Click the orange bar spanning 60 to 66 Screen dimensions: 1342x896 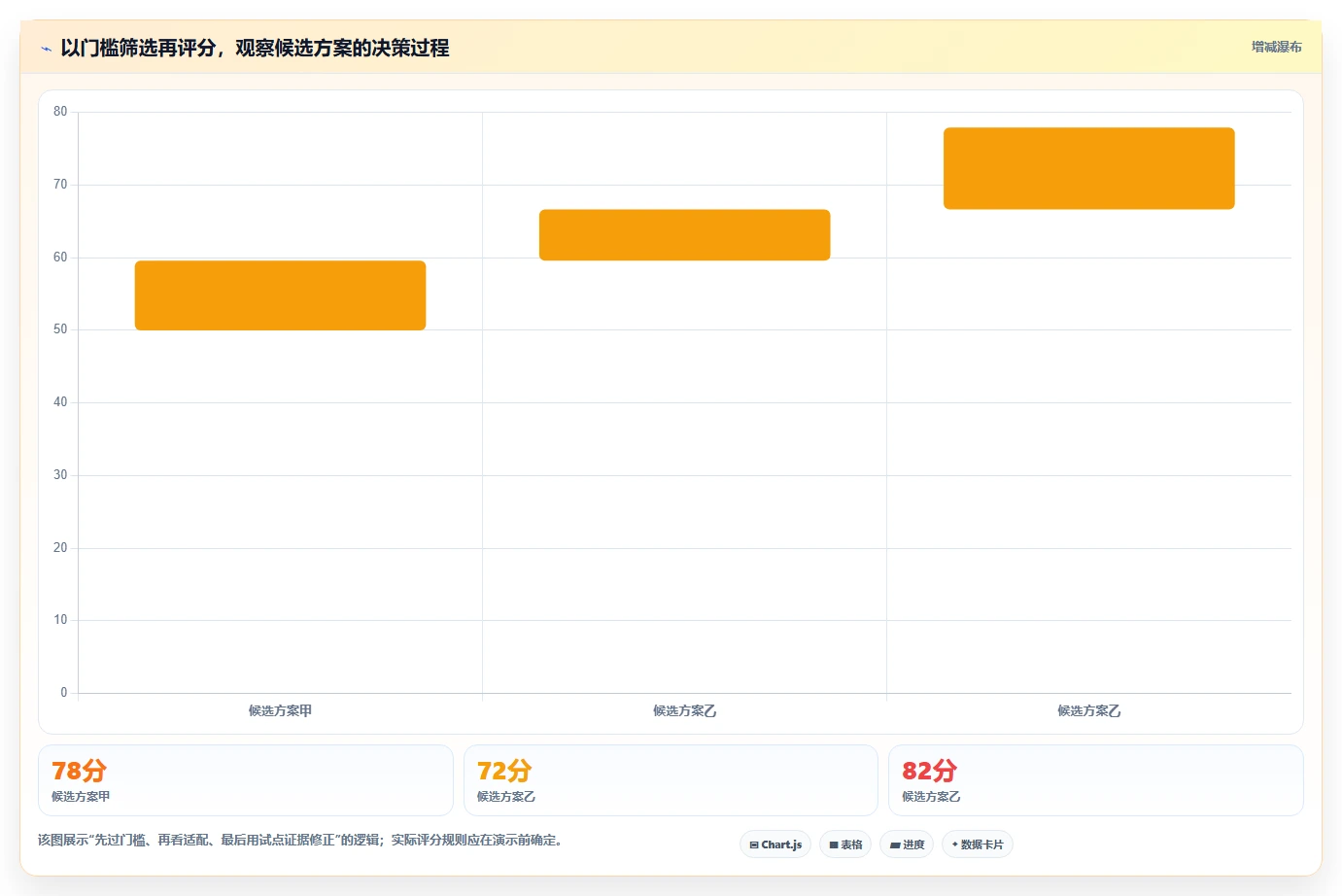684,235
